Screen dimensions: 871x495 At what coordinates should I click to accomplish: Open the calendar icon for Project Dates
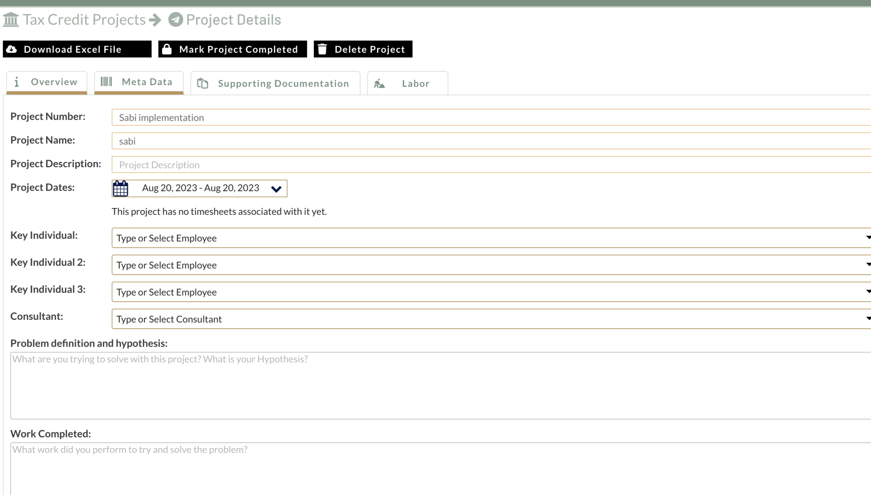[121, 188]
